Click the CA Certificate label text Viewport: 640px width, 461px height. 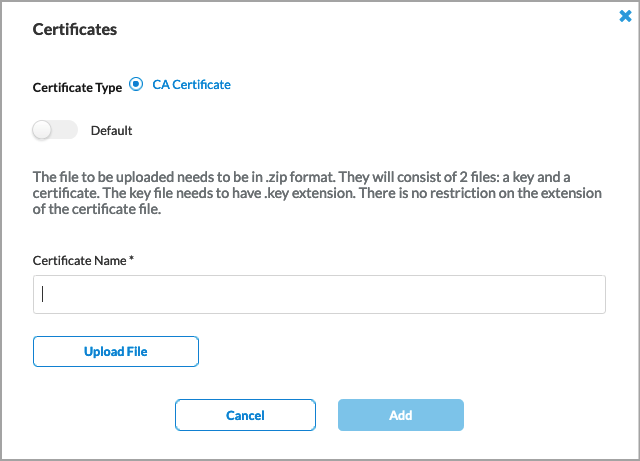(x=191, y=85)
